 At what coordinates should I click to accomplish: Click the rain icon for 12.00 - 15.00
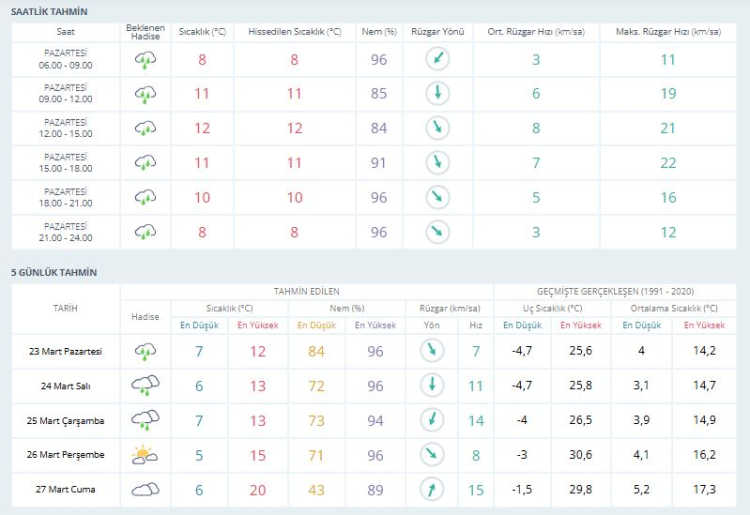tap(146, 128)
